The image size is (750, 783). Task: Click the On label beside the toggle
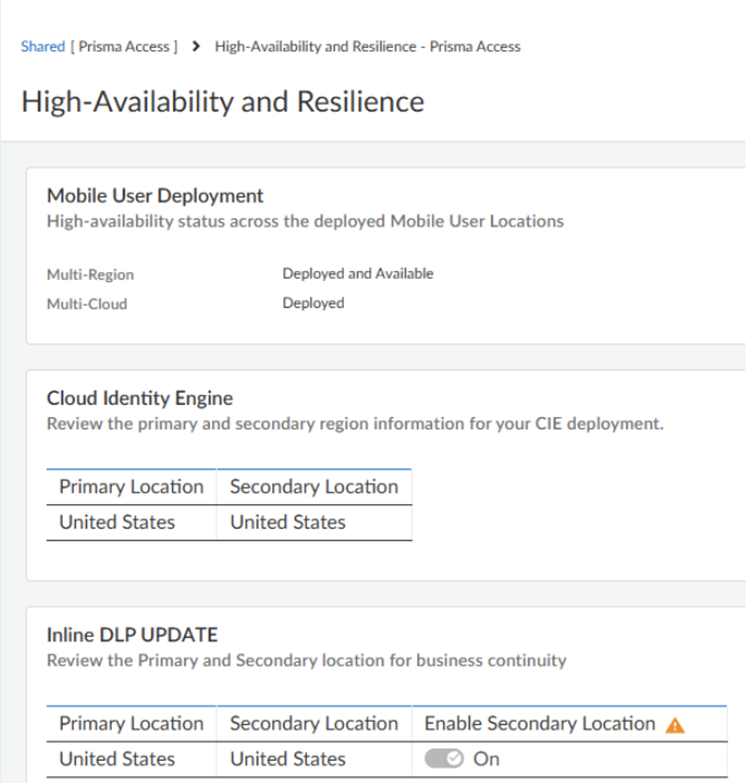pyautogui.click(x=486, y=759)
